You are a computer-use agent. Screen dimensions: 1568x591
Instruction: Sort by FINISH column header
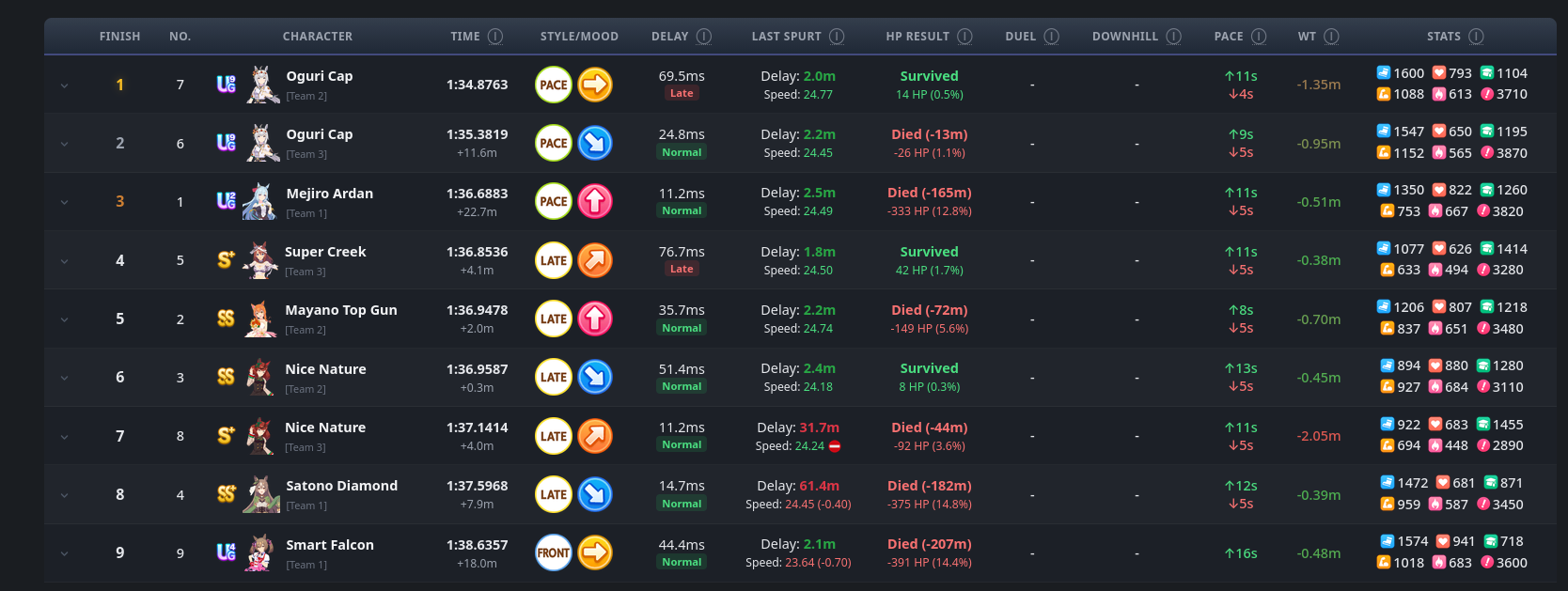119,37
